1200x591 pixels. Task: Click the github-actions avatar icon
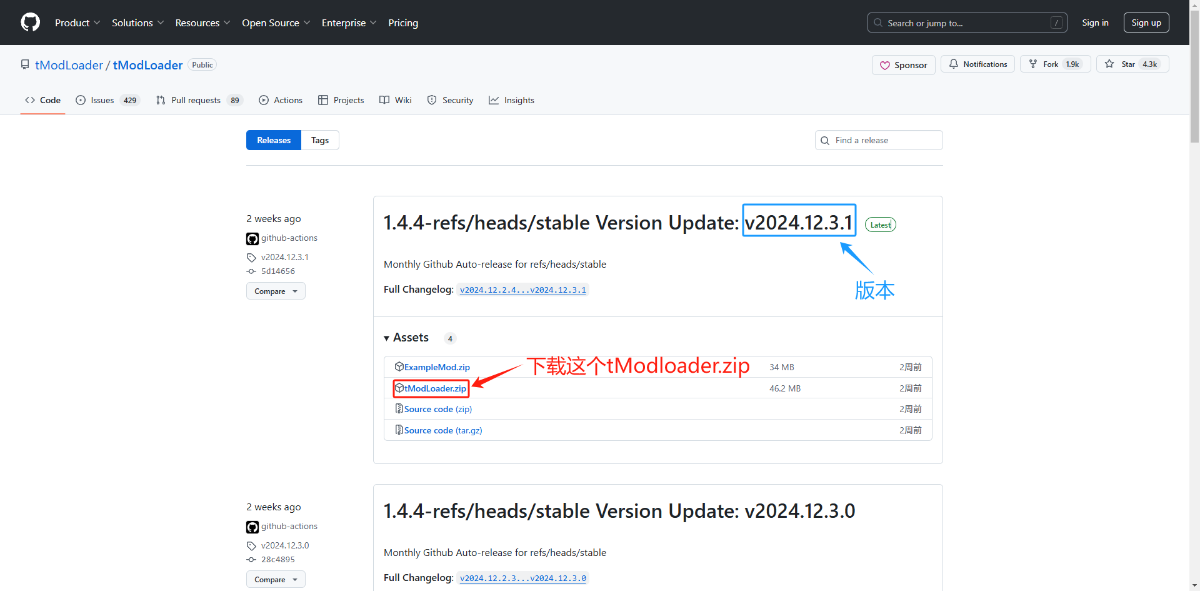(252, 238)
